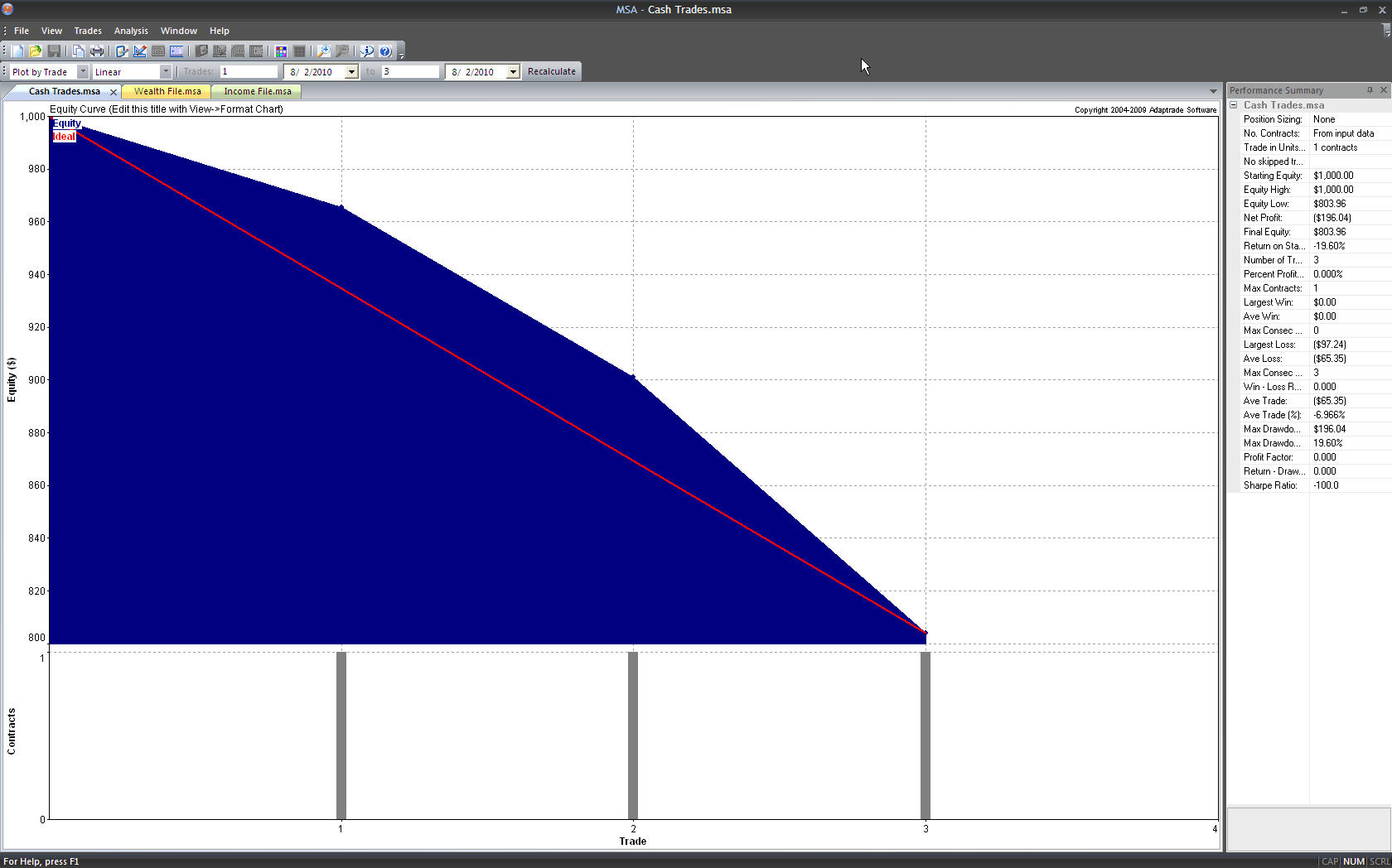Click the Copy toolbar icon
This screenshot has width=1392, height=868.
pos(78,51)
